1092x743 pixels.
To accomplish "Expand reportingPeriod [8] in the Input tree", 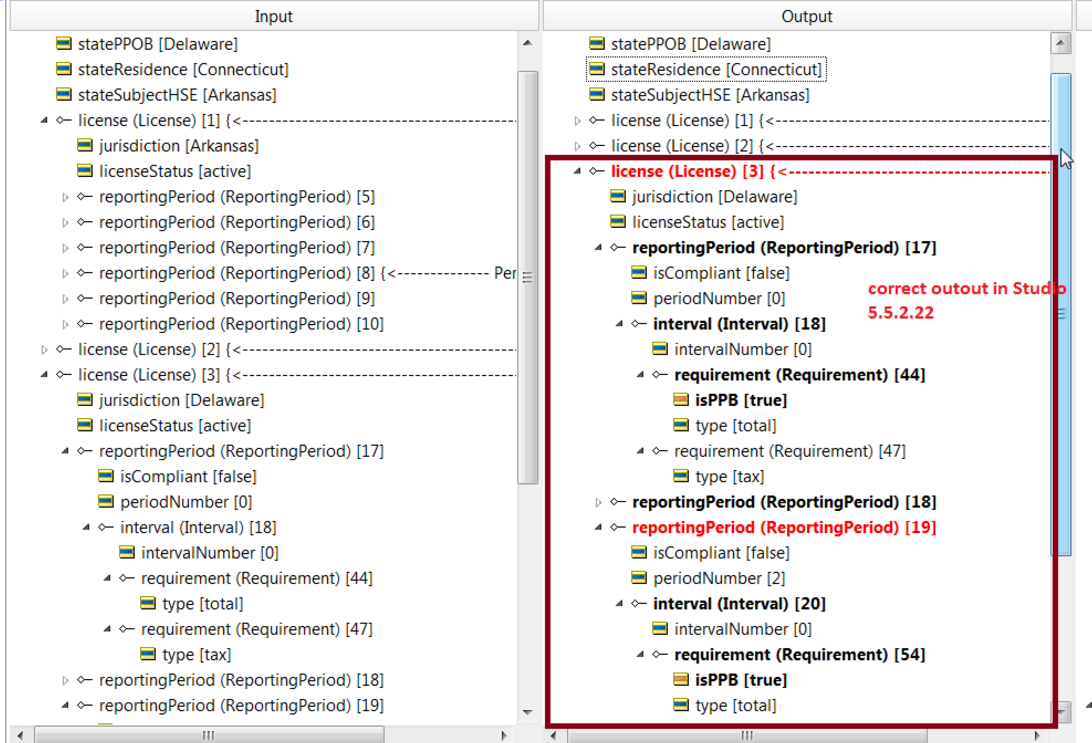I will click(65, 274).
